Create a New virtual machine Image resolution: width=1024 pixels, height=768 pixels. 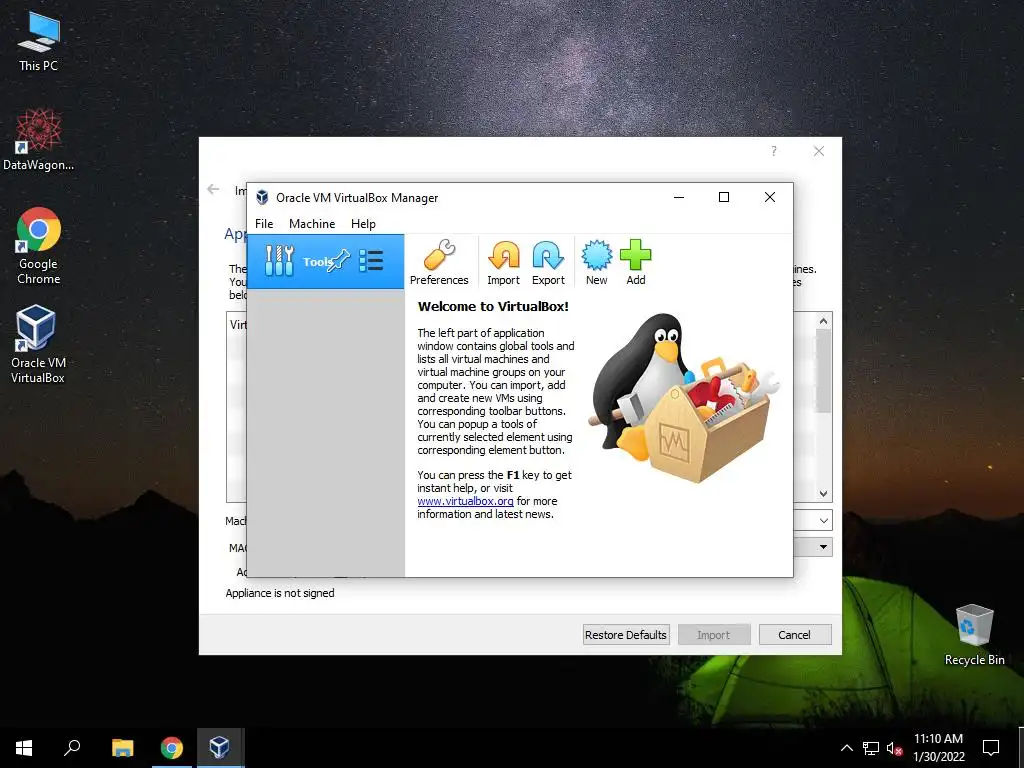click(x=596, y=263)
